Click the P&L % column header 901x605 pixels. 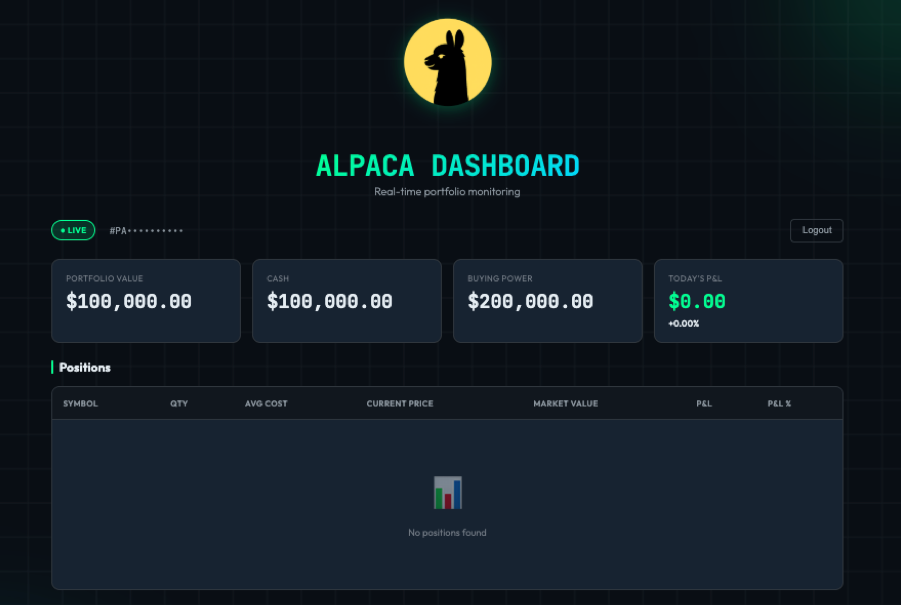pyautogui.click(x=779, y=403)
